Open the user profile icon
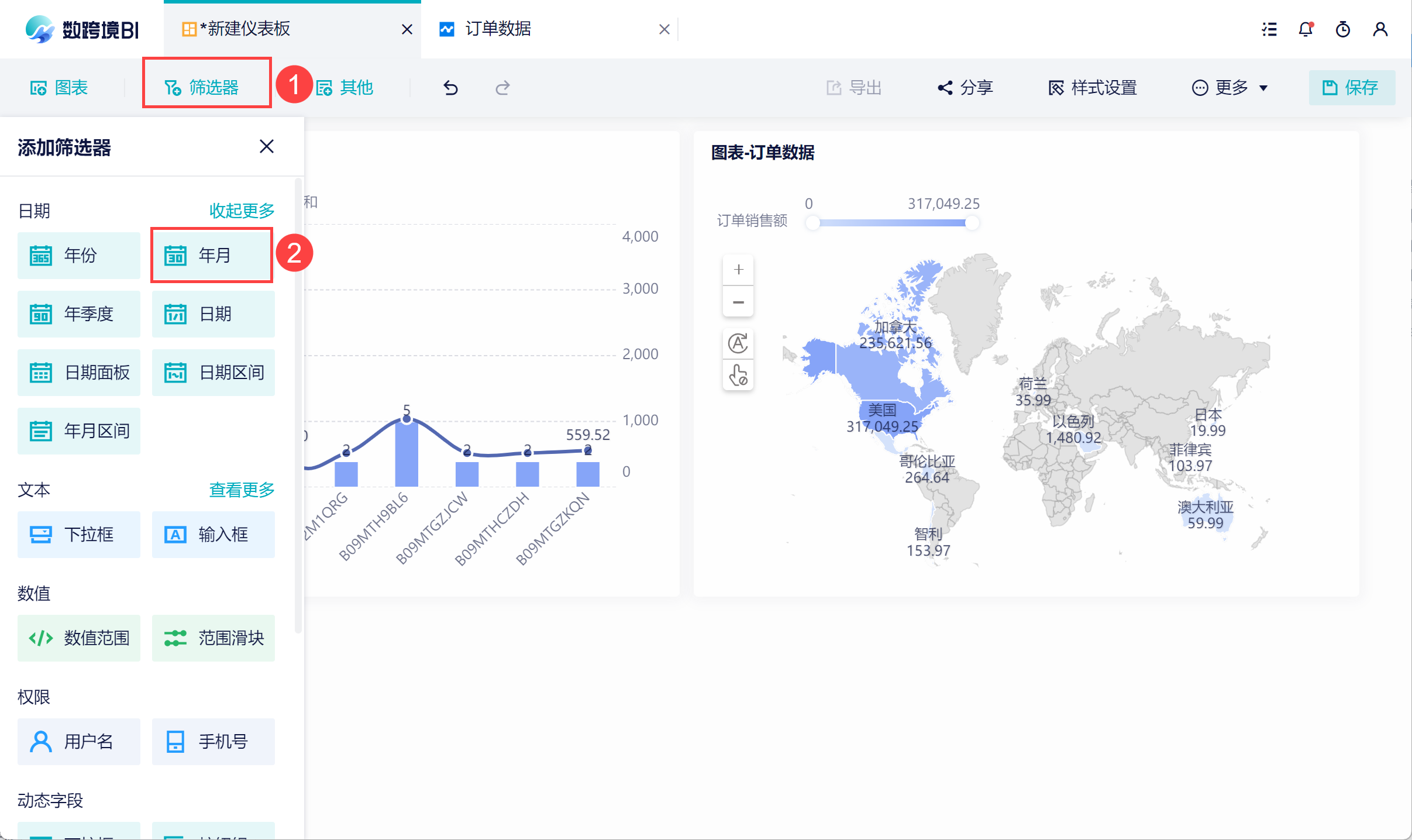1412x840 pixels. click(x=1380, y=29)
